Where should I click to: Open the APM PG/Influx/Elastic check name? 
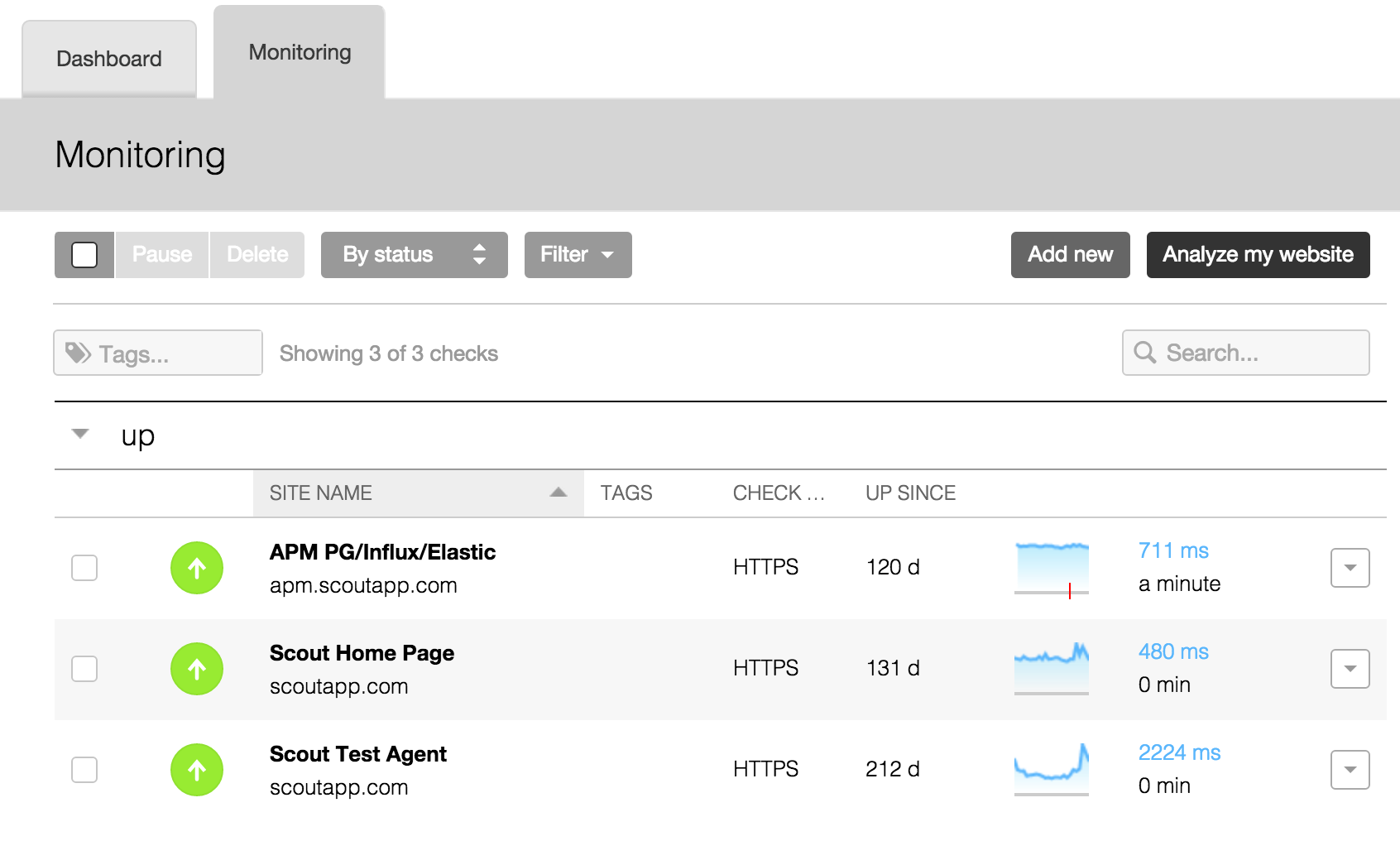(x=382, y=552)
